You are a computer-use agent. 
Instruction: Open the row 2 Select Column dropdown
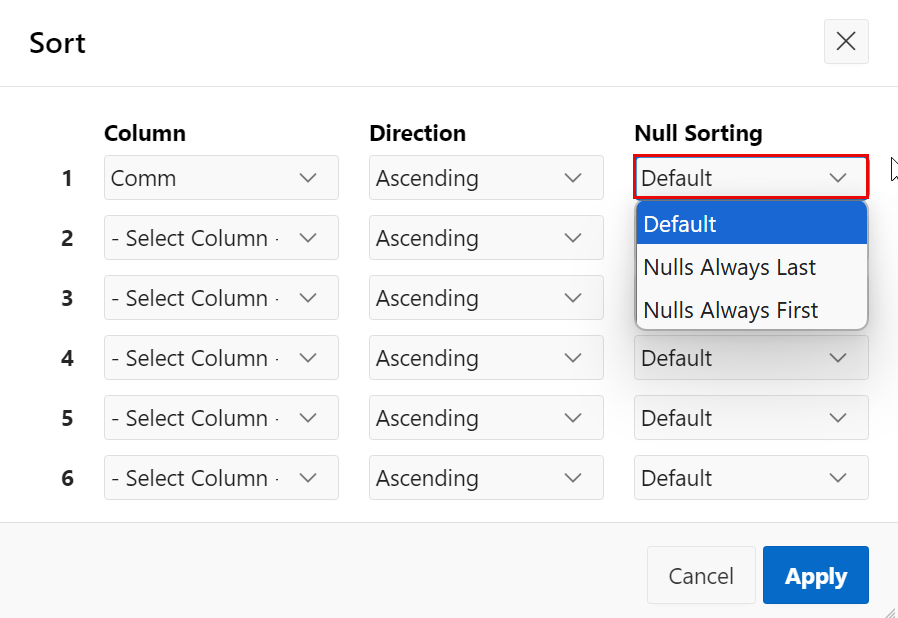click(x=221, y=238)
